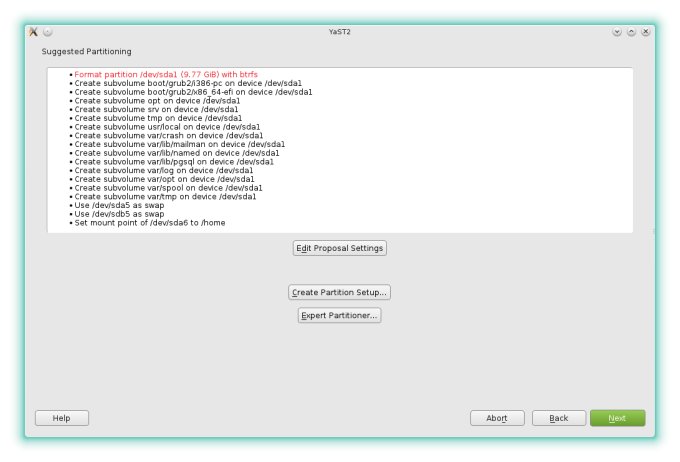The width and height of the screenshot is (680, 462).
Task: Select 'Create subvolume opt' line
Action: coord(157,101)
